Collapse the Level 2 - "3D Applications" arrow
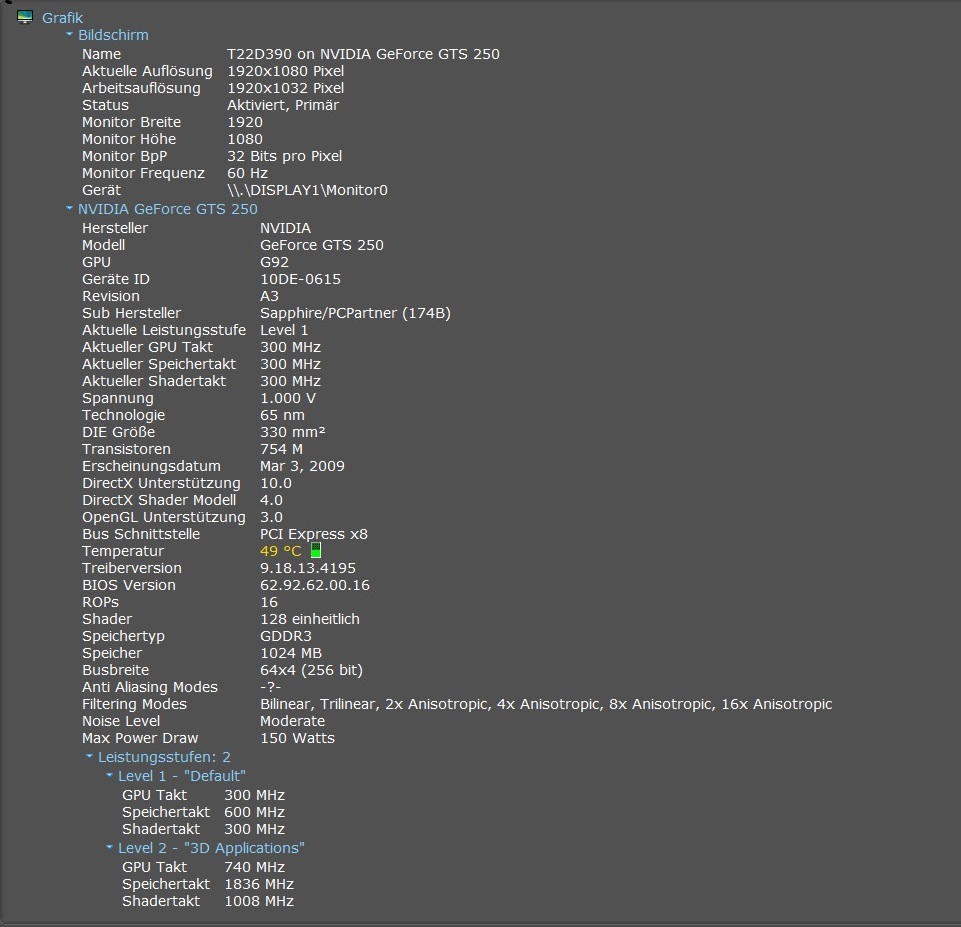Screen dimensions: 961x927 pos(110,848)
